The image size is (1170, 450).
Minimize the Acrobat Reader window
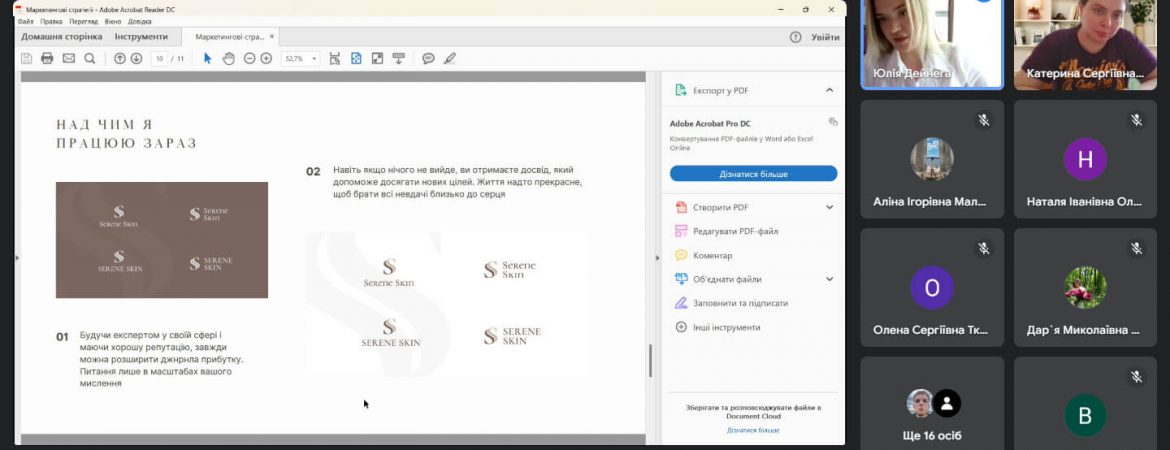click(x=780, y=9)
